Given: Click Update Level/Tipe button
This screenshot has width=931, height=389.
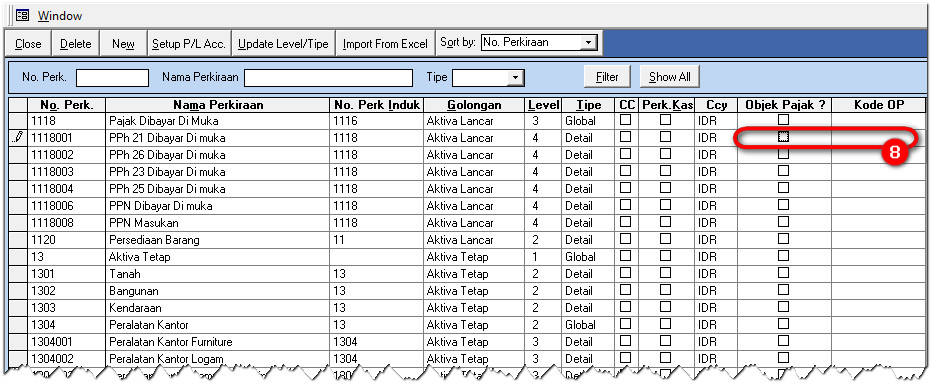Looking at the screenshot, I should tap(283, 44).
